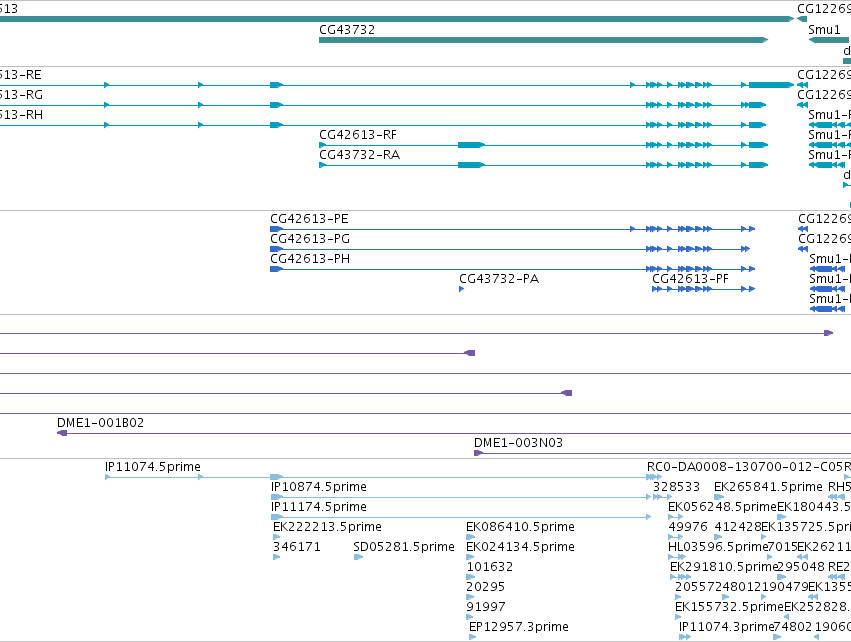Click the EK024134.5prime EST label
Image resolution: width=851 pixels, height=642 pixels.
pyautogui.click(x=520, y=547)
